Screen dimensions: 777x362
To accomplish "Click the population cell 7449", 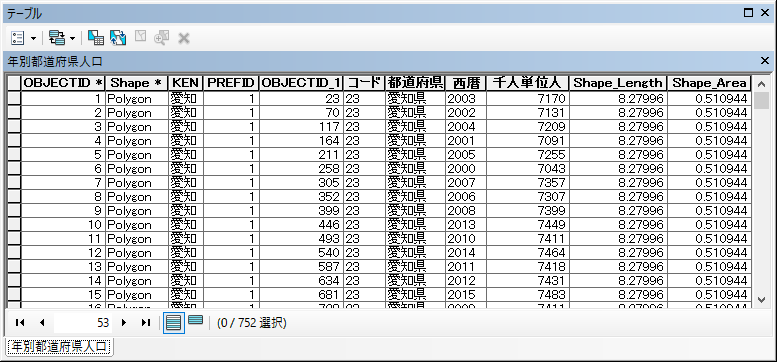I will 527,225.
